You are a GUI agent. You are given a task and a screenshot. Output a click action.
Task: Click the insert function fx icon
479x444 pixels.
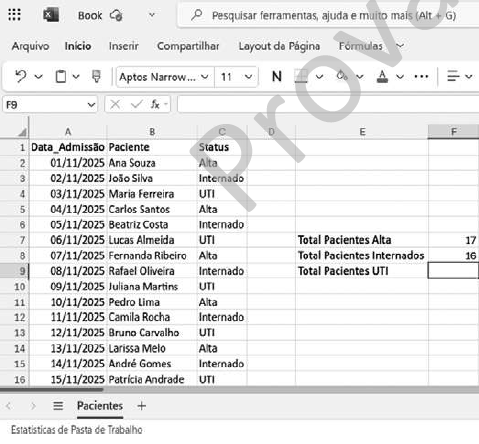click(x=155, y=105)
